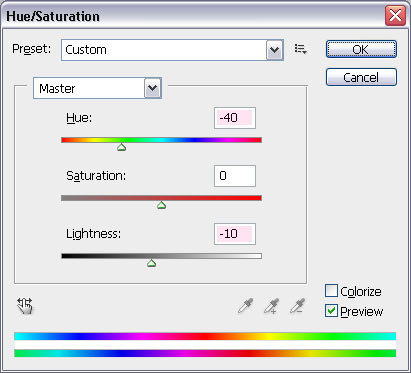Click the Hue slider handle
The image size is (411, 373).
pos(121,147)
